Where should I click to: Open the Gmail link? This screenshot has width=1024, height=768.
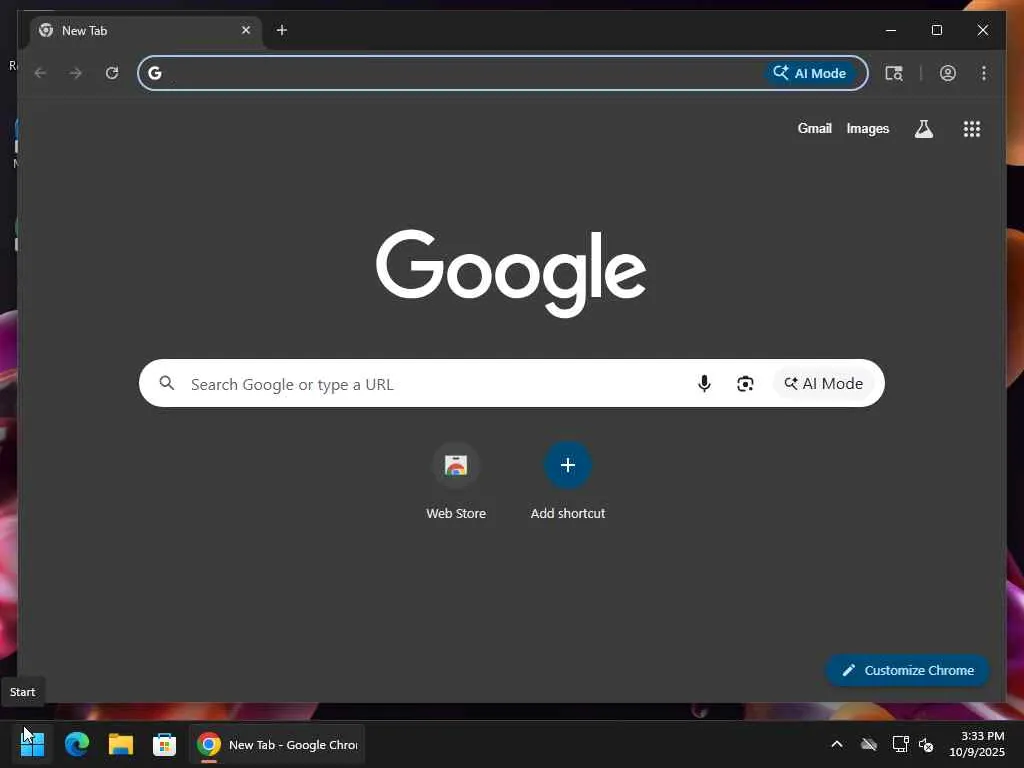[814, 129]
